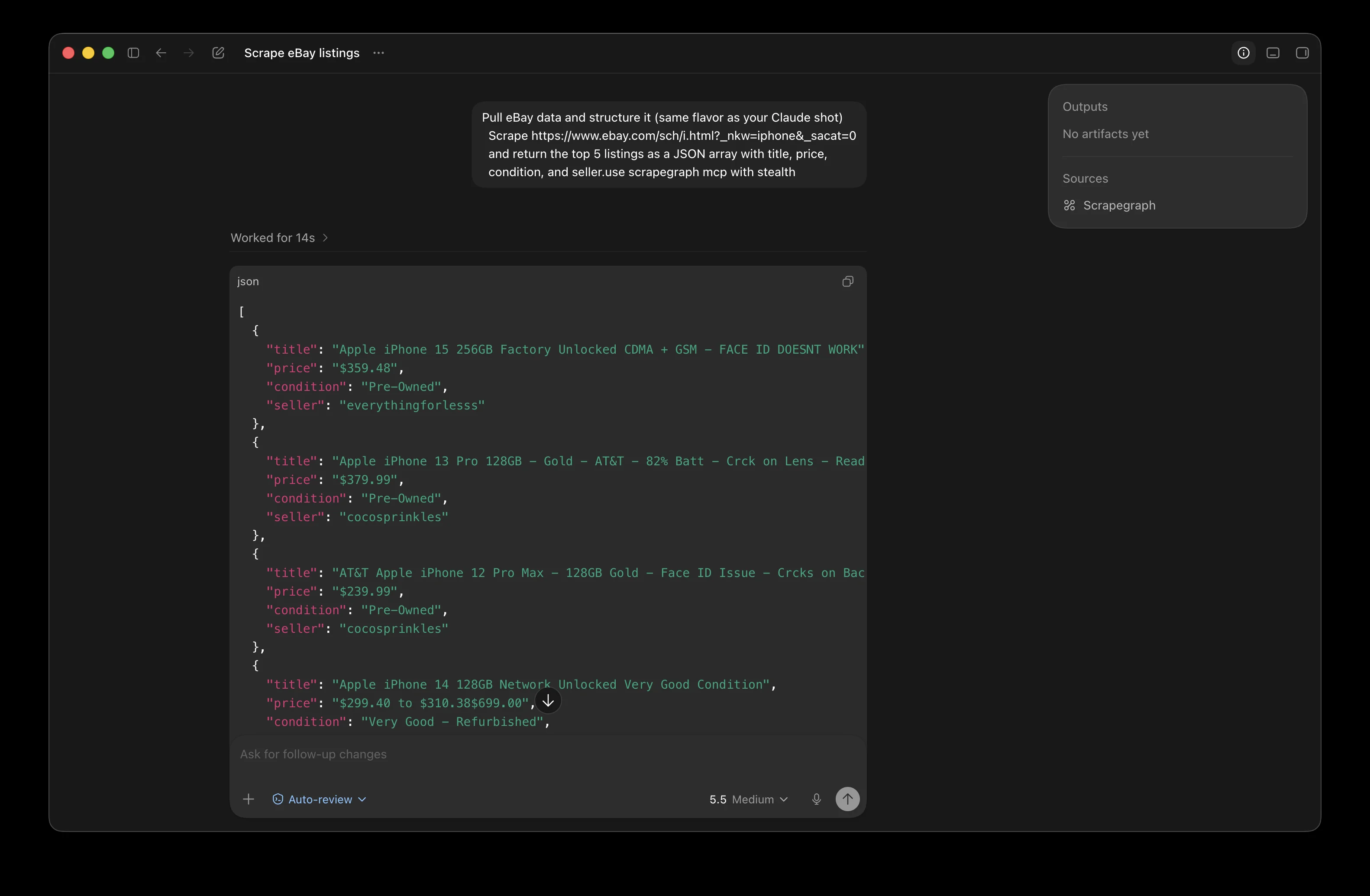Image resolution: width=1370 pixels, height=896 pixels.
Task: Click the Sources heading
Action: [1085, 178]
